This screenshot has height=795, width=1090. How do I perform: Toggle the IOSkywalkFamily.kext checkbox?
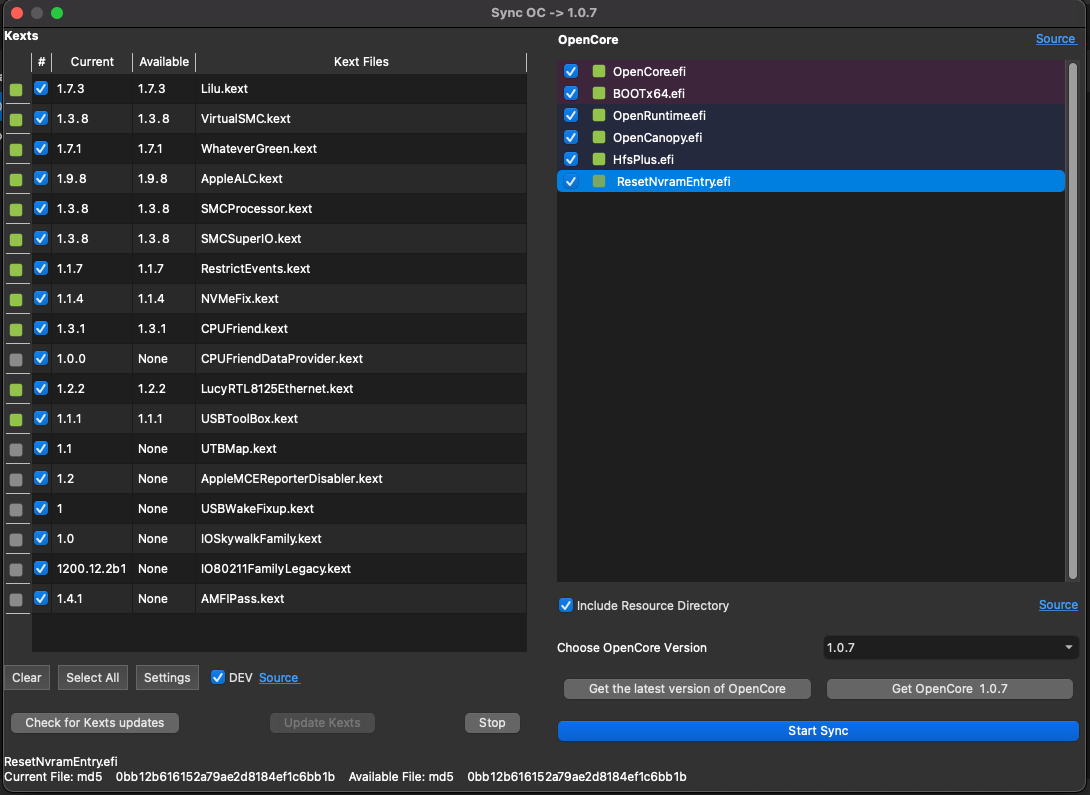41,539
